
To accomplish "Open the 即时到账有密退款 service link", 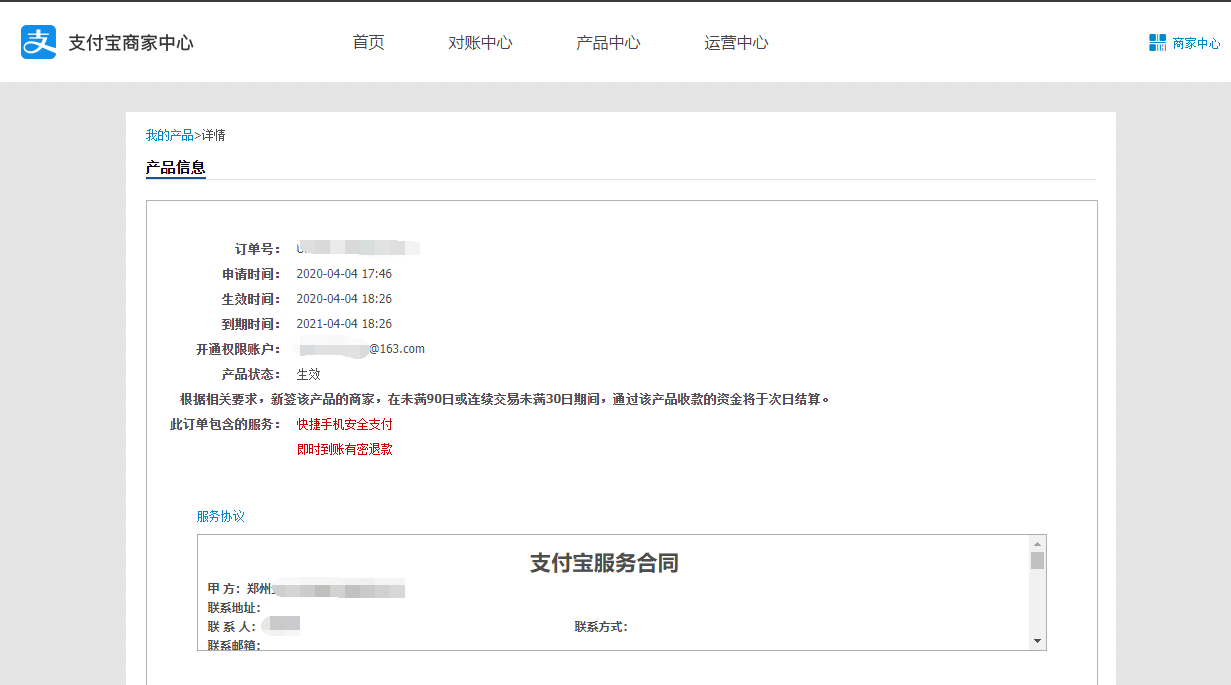I will [344, 449].
